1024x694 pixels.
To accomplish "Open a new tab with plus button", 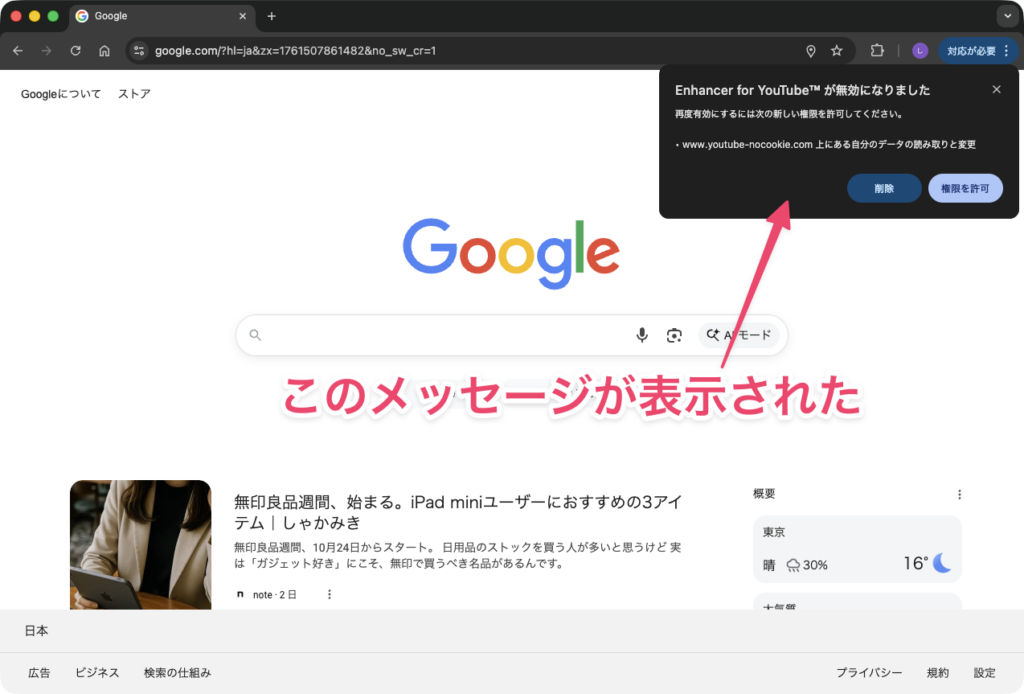I will tap(271, 16).
